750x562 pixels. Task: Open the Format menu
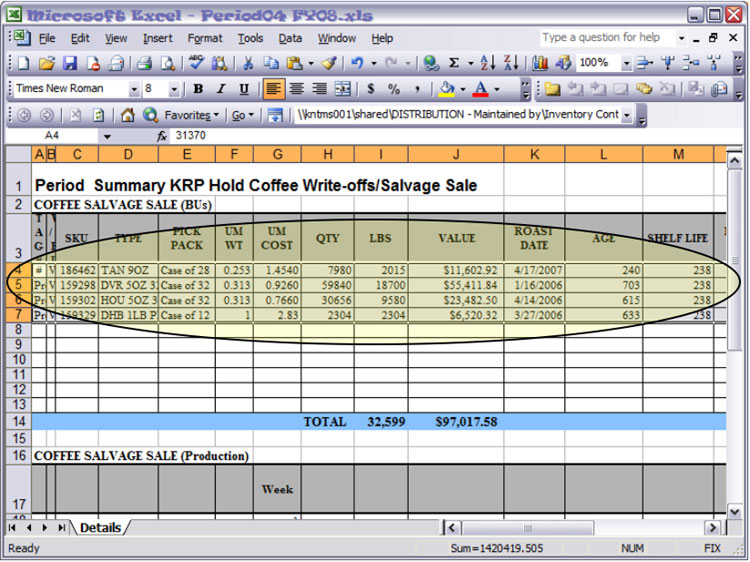point(205,38)
